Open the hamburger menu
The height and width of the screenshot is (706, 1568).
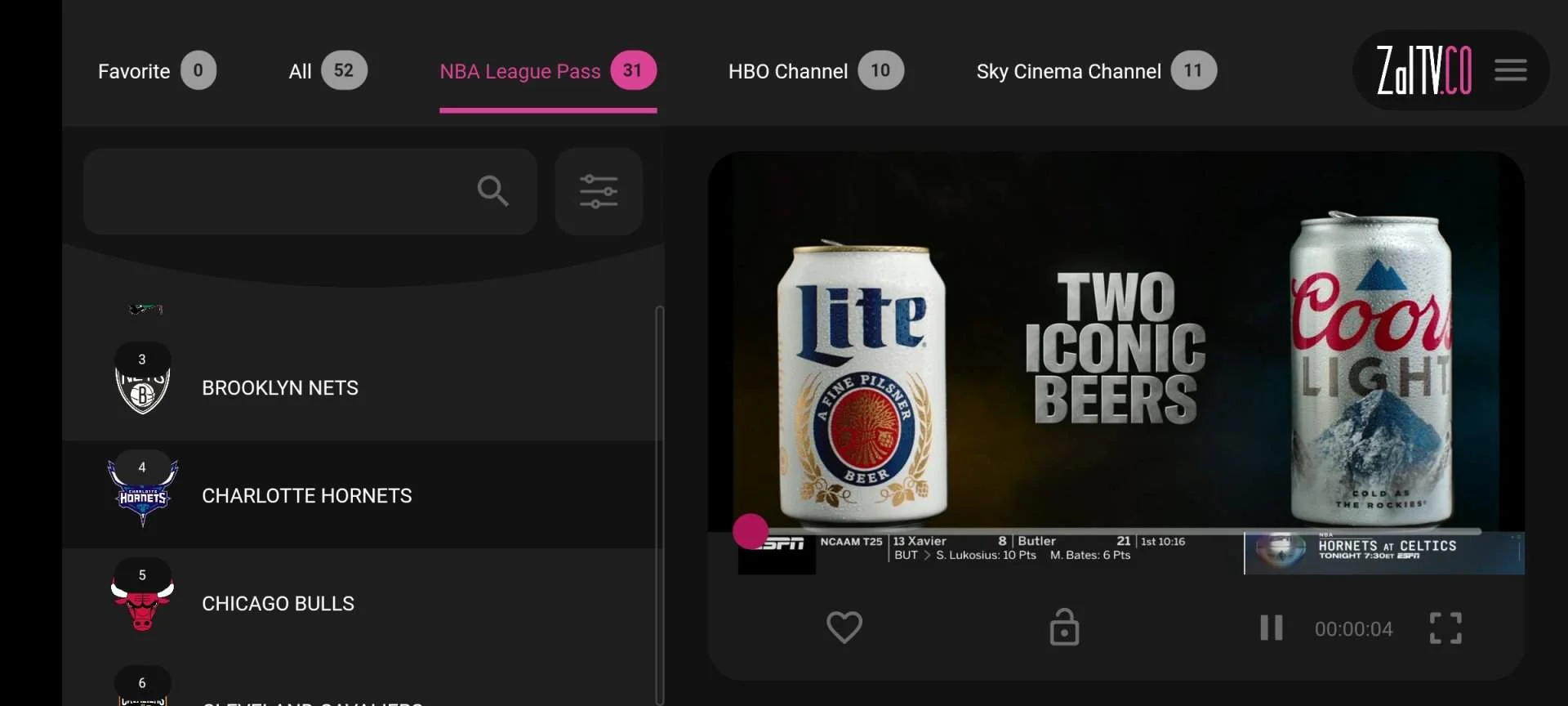click(1511, 70)
